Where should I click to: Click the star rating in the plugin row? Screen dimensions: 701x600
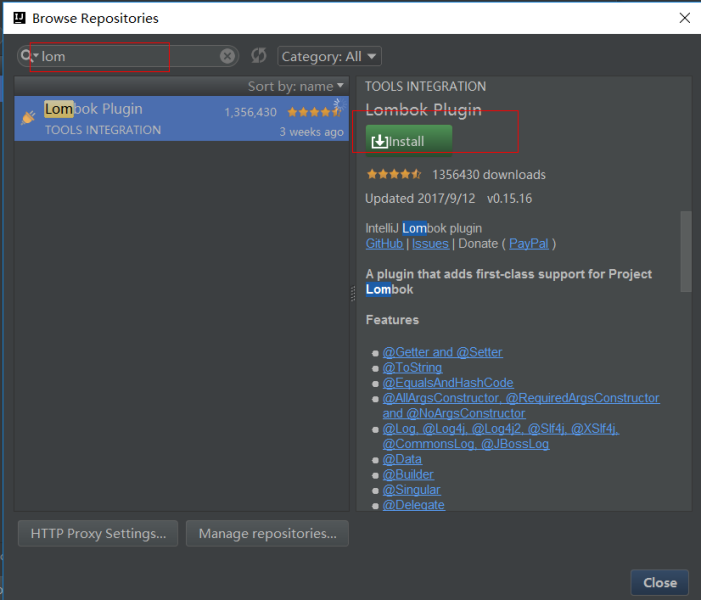click(315, 112)
